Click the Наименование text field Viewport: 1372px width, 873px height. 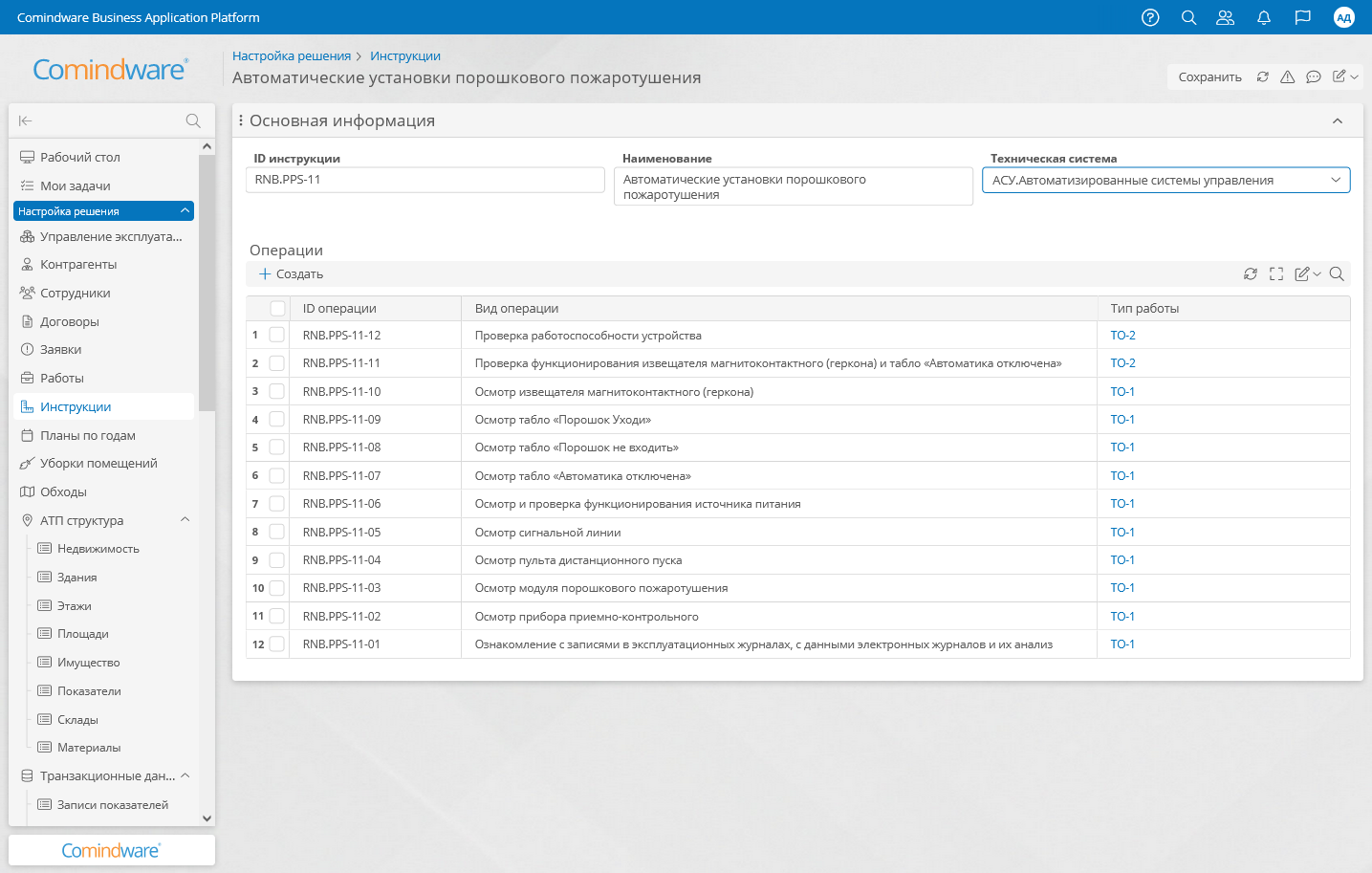tap(794, 186)
